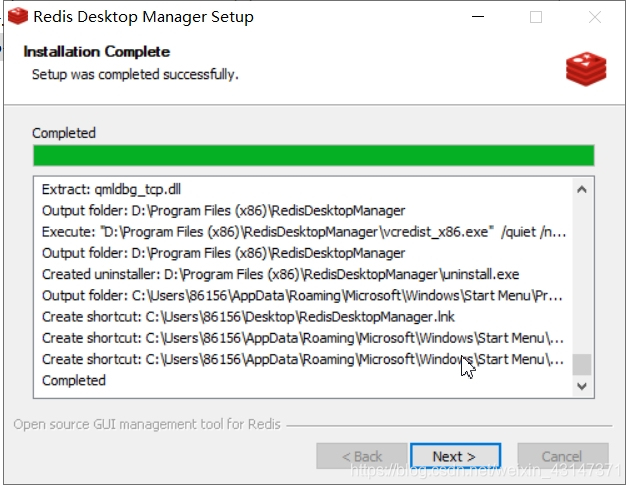Select the 'Output folder: C:\Users\86156' log line
630x489 pixels.
point(302,296)
